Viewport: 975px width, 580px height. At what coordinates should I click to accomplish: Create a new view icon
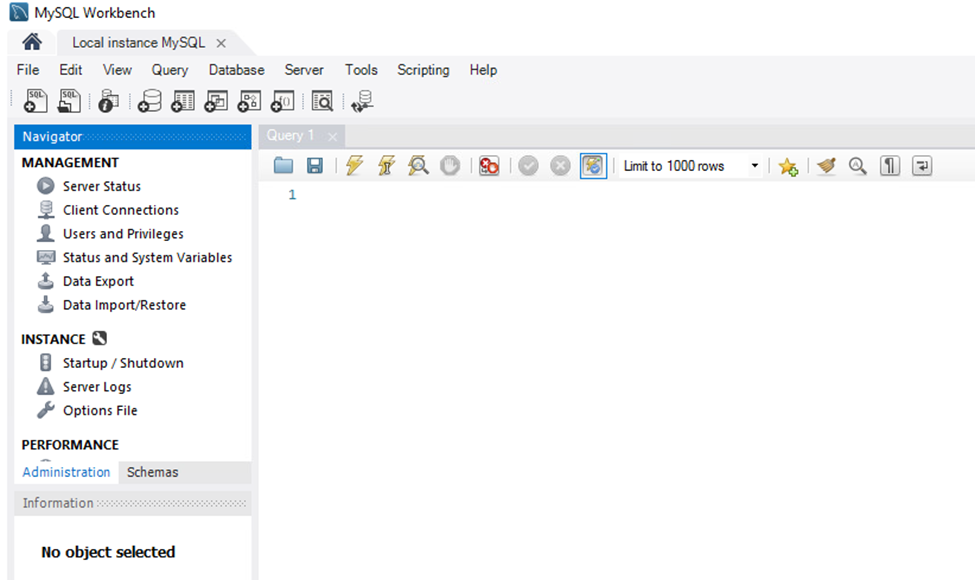216,101
